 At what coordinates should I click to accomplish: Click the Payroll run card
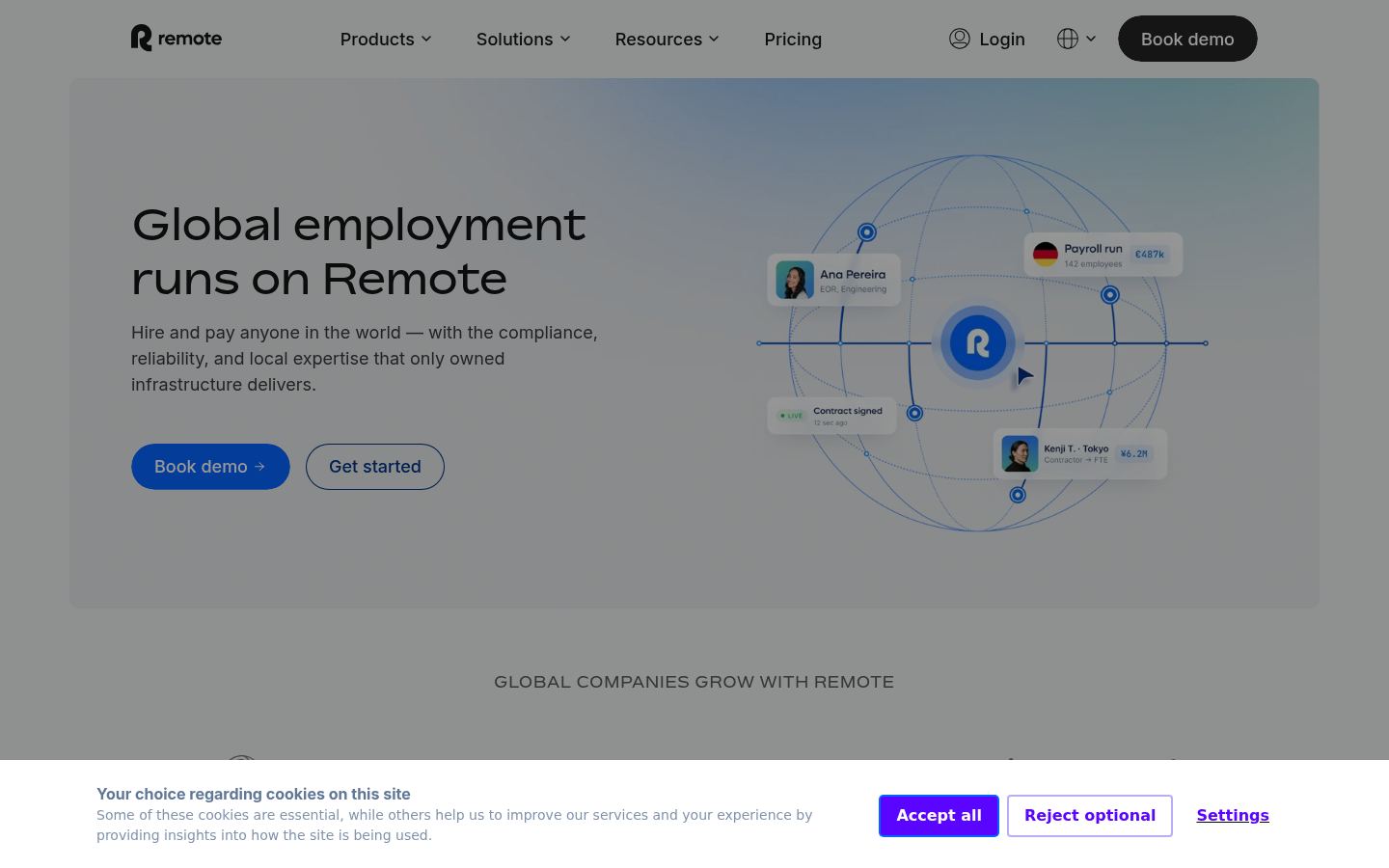pyautogui.click(x=1103, y=255)
